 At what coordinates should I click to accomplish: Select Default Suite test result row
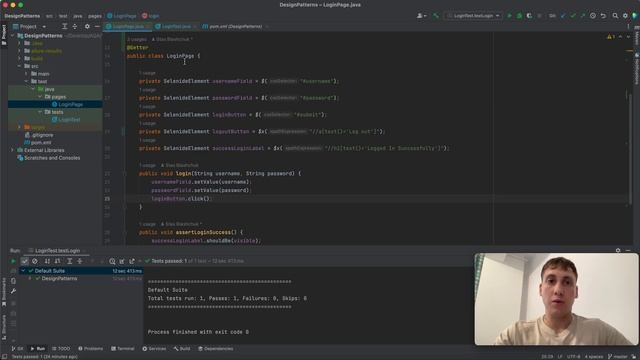pos(81,271)
